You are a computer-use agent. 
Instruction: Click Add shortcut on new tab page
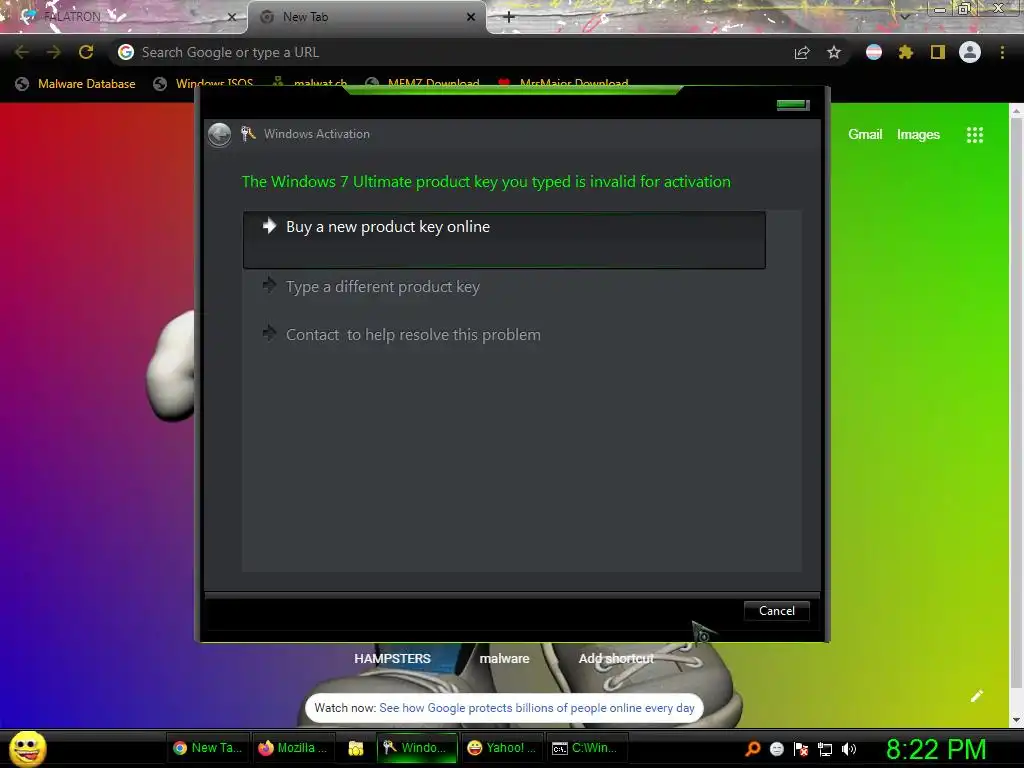[616, 658]
